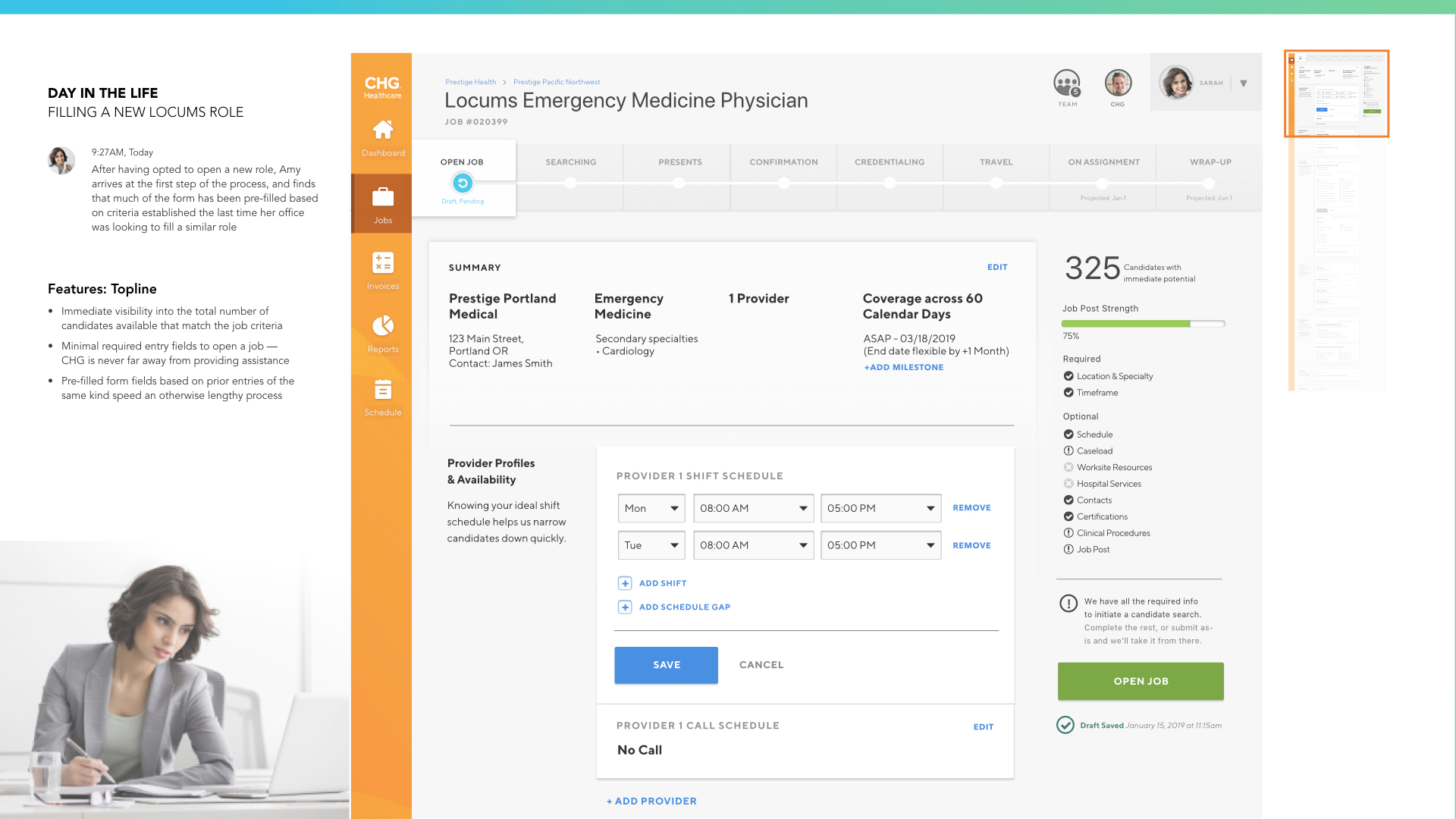Viewport: 1456px width, 819px height.
Task: Click the Caseload warning status icon
Action: click(1068, 450)
